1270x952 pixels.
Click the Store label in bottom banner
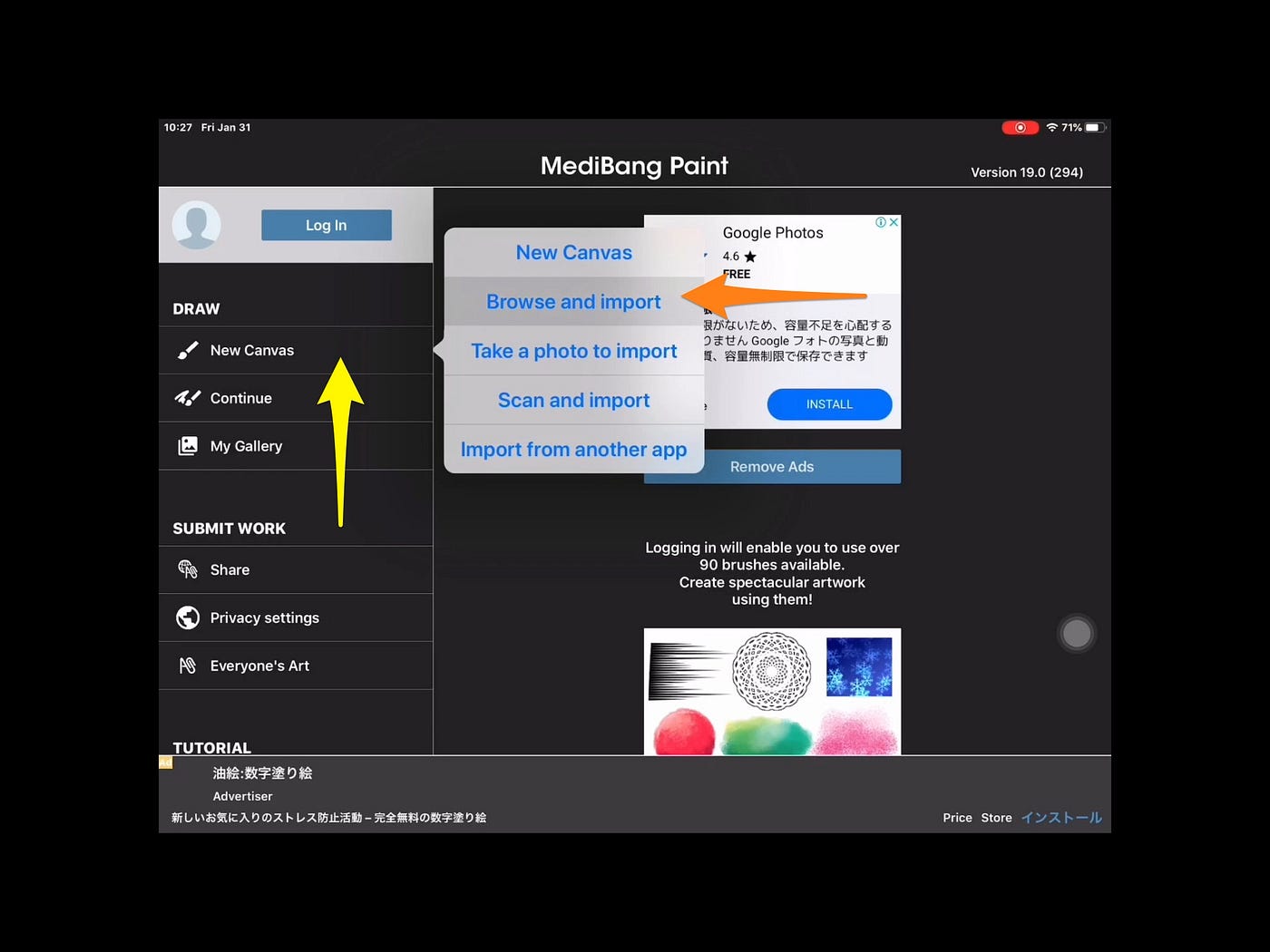(996, 818)
